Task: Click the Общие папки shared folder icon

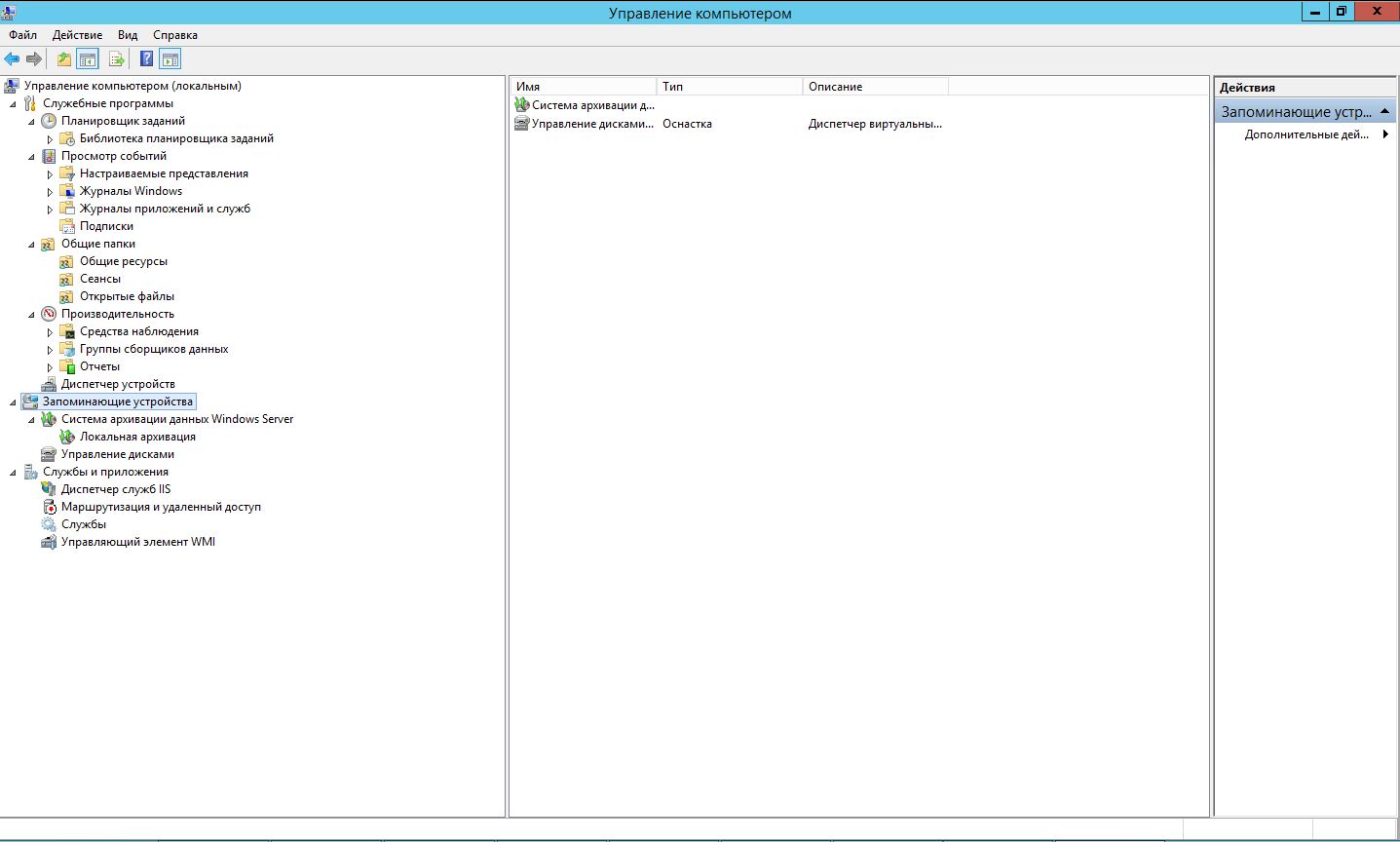Action: point(49,244)
